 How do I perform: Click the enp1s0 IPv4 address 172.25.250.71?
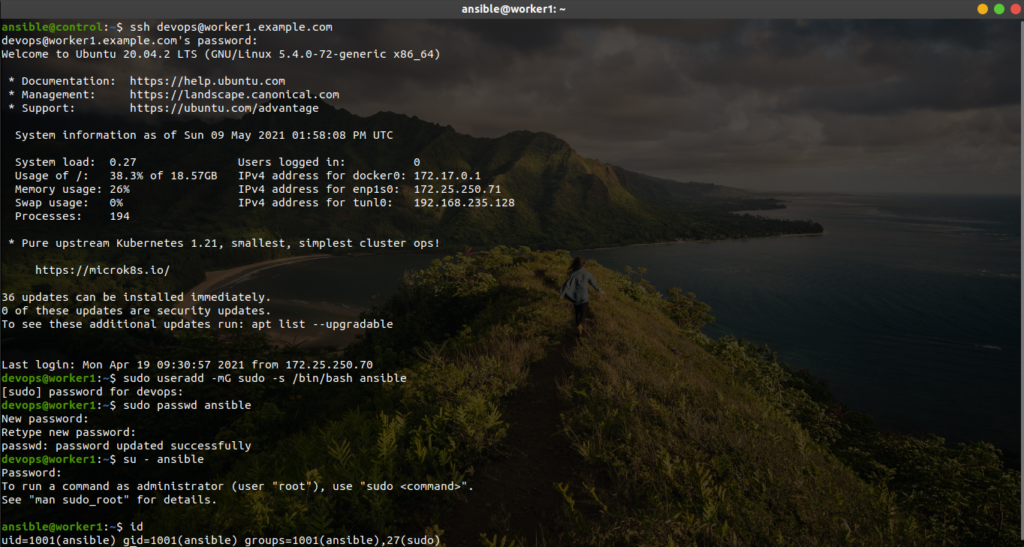(x=457, y=189)
